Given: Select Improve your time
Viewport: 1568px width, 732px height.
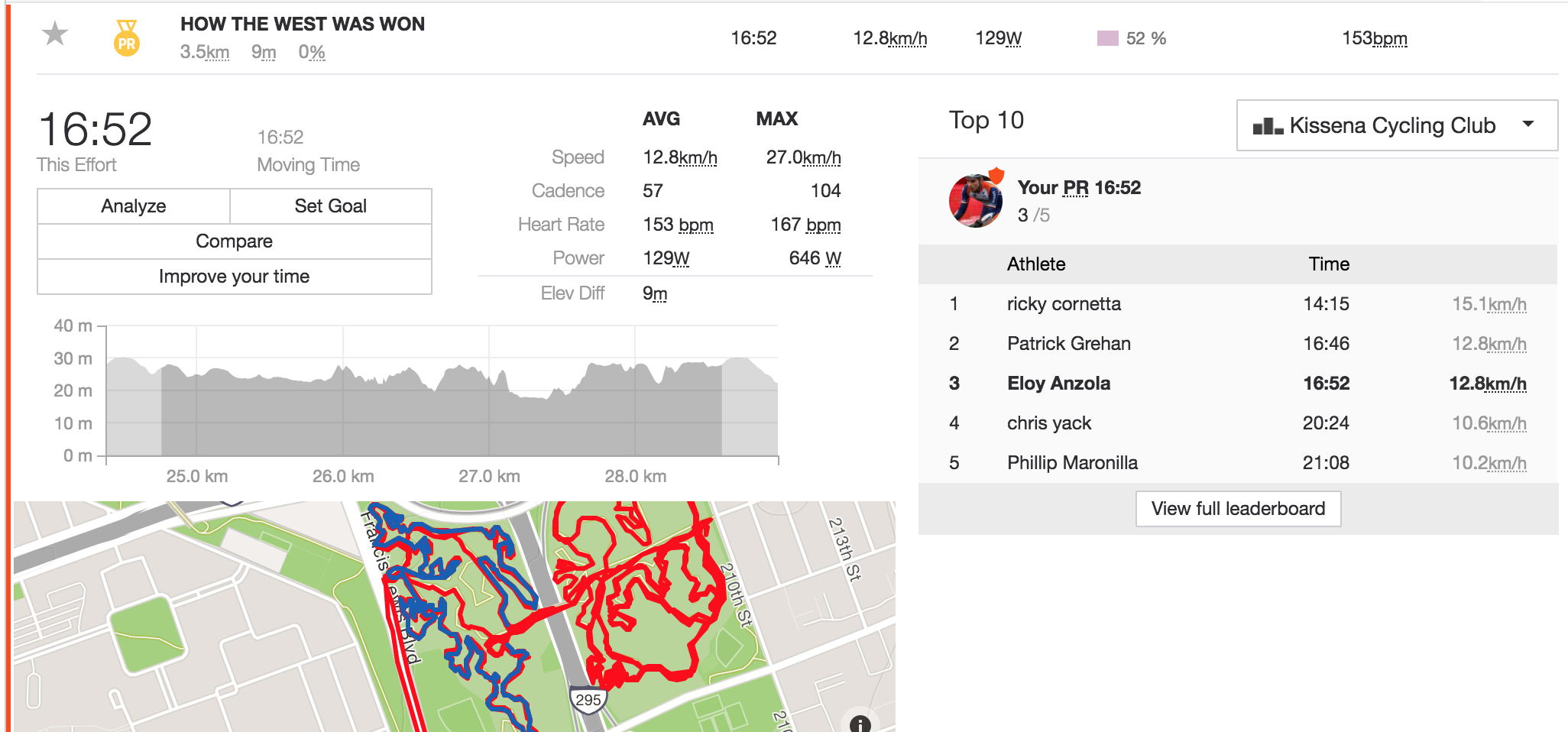Looking at the screenshot, I should pos(235,277).
